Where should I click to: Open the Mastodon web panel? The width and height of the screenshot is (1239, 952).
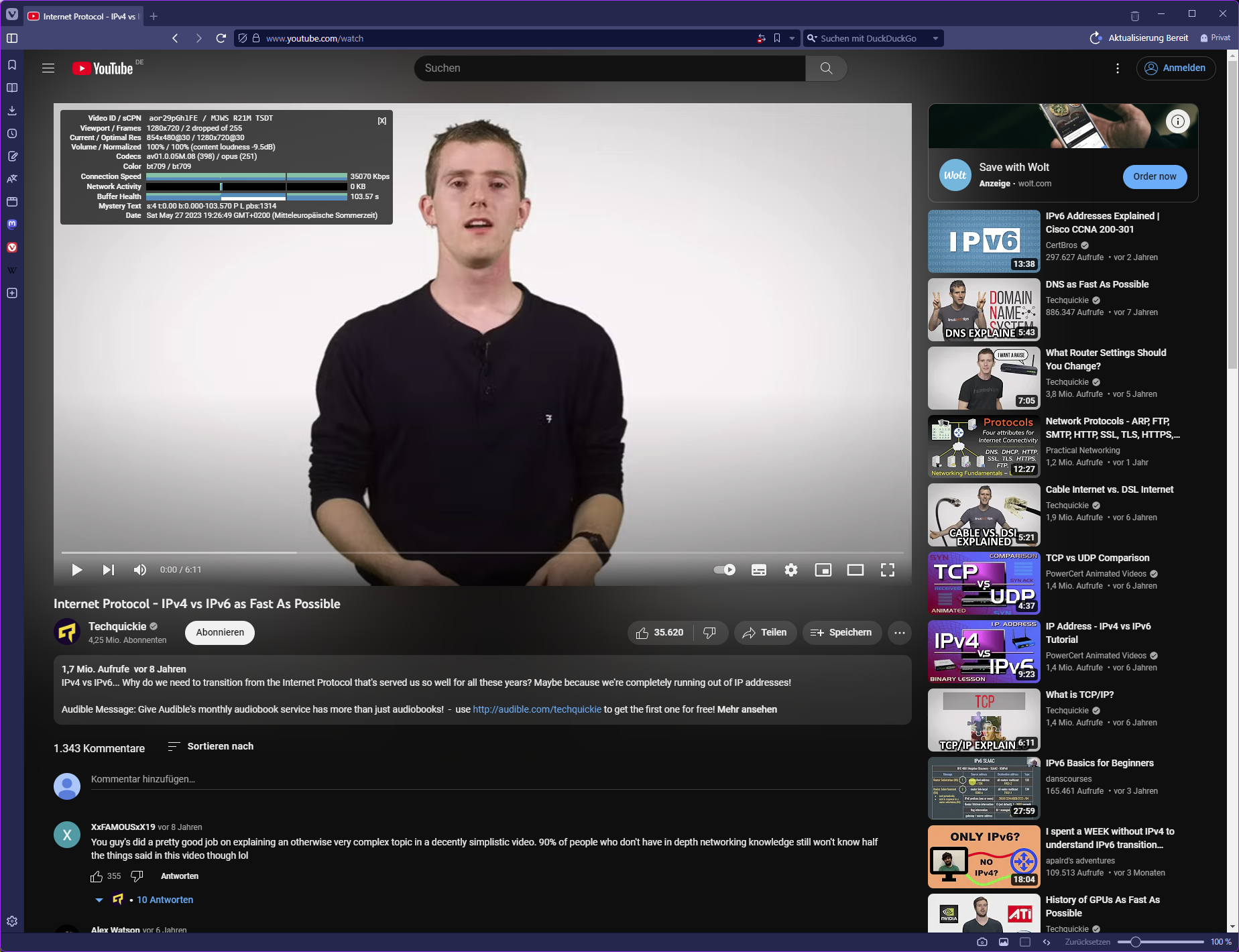12,225
